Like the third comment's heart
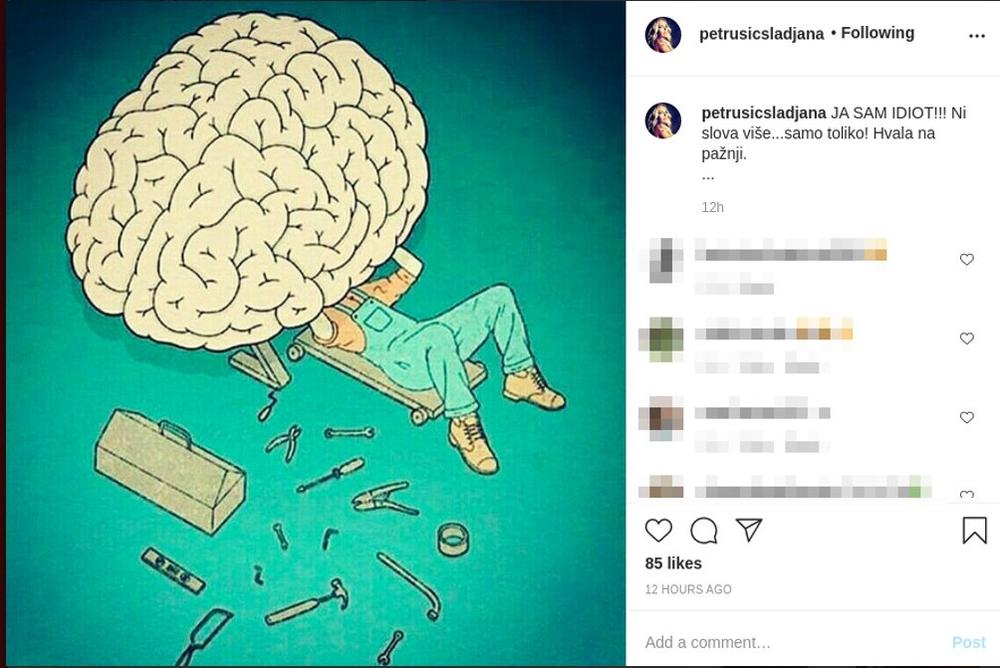Screen dimensions: 1000x668 pos(967,417)
